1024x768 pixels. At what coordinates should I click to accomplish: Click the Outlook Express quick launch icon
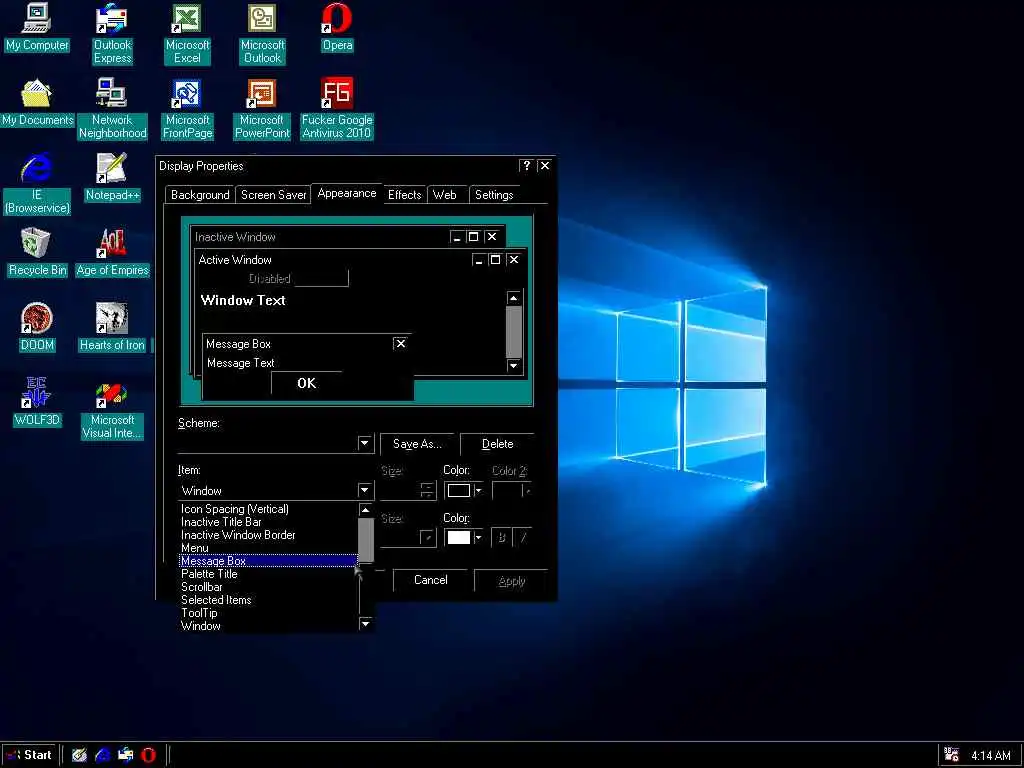(125, 755)
